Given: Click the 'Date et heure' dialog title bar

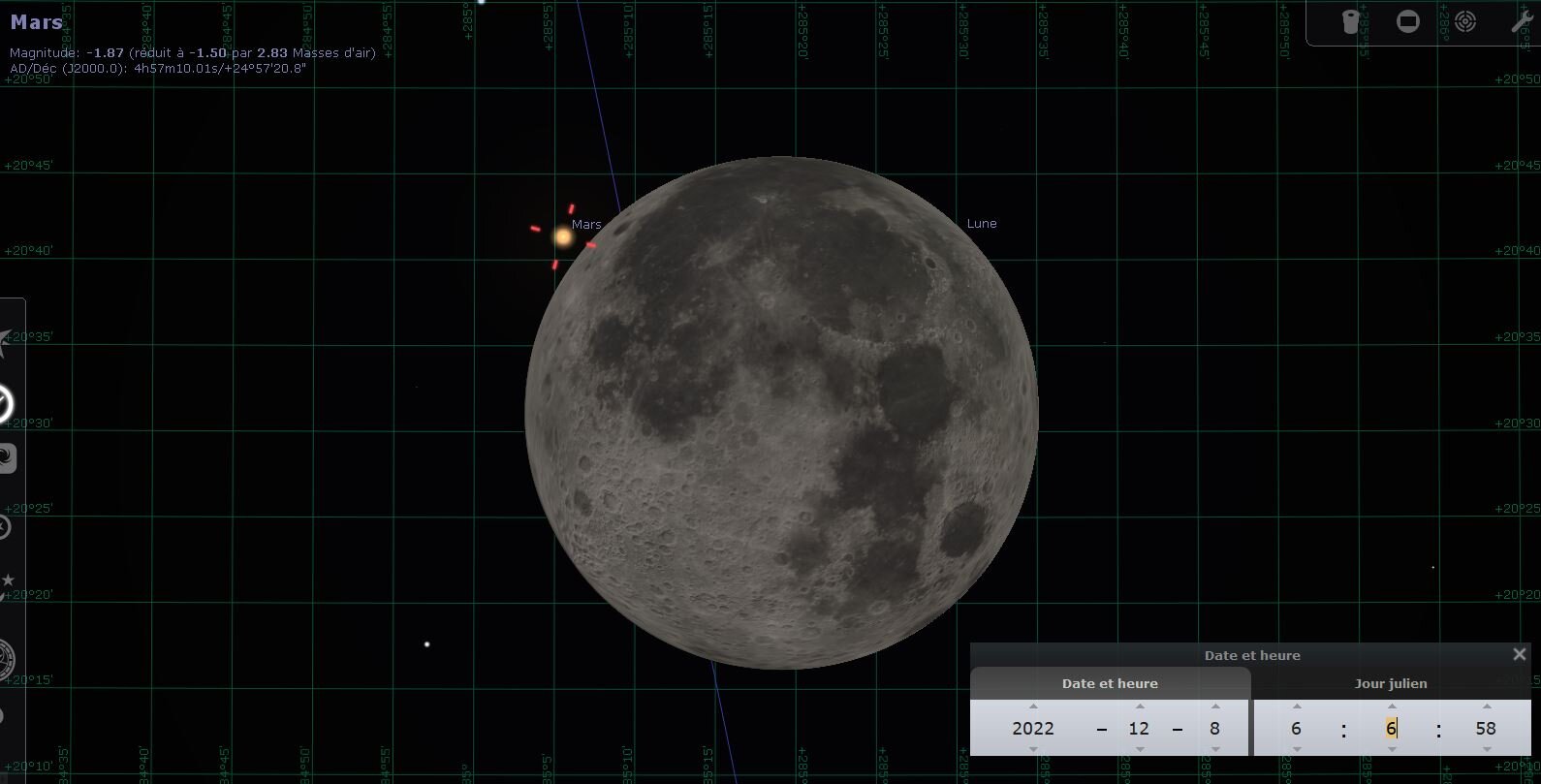Looking at the screenshot, I should click(1252, 655).
